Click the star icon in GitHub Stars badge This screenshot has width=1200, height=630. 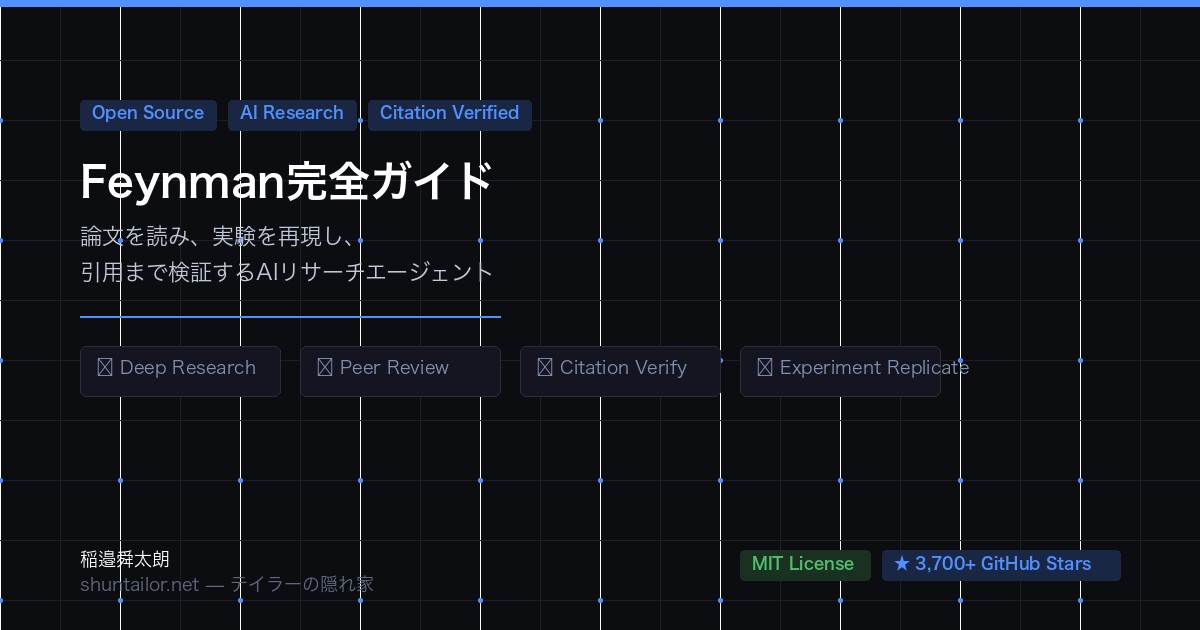tap(902, 564)
